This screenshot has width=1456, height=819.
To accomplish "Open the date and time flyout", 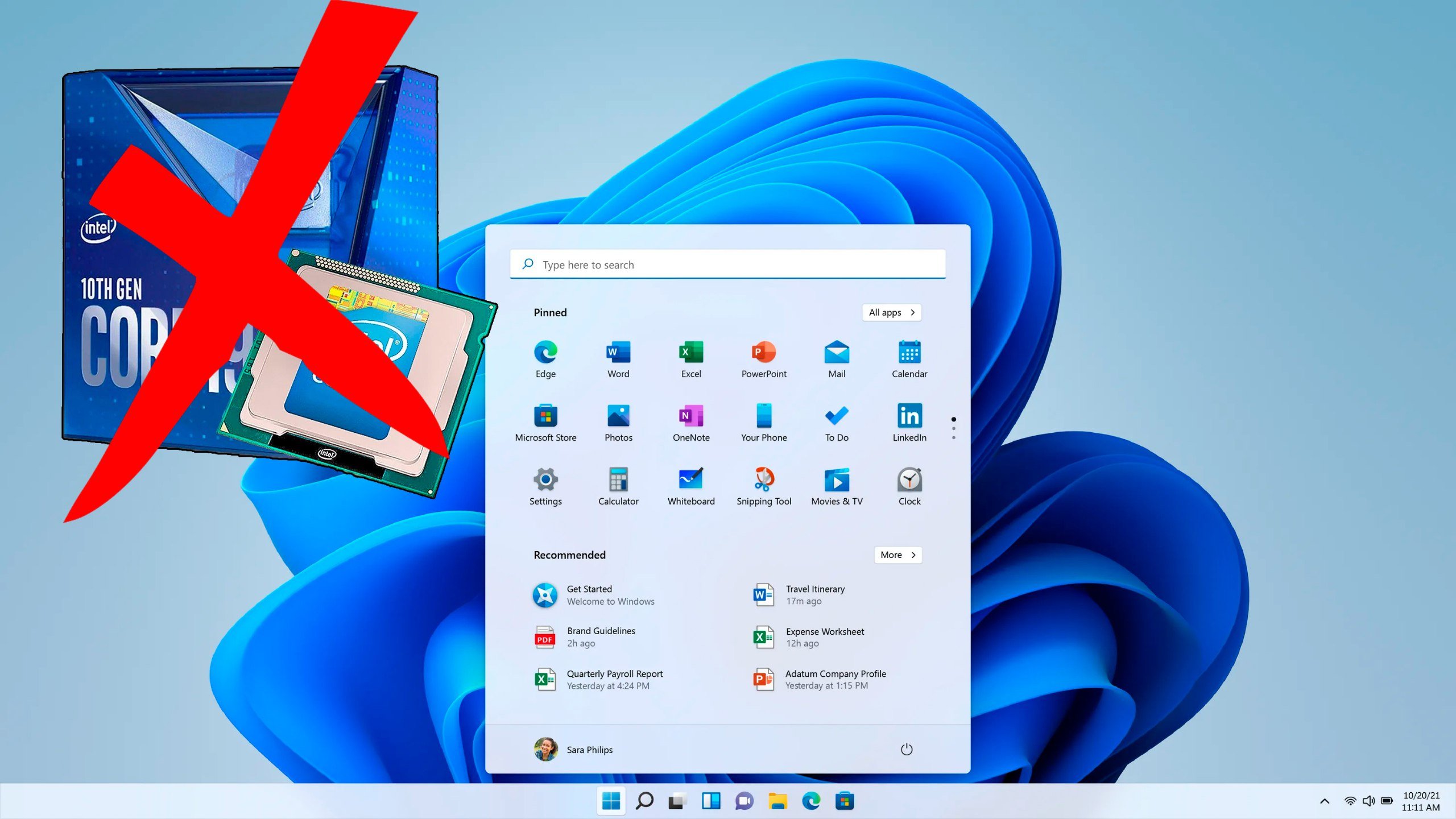I will pos(1421,801).
